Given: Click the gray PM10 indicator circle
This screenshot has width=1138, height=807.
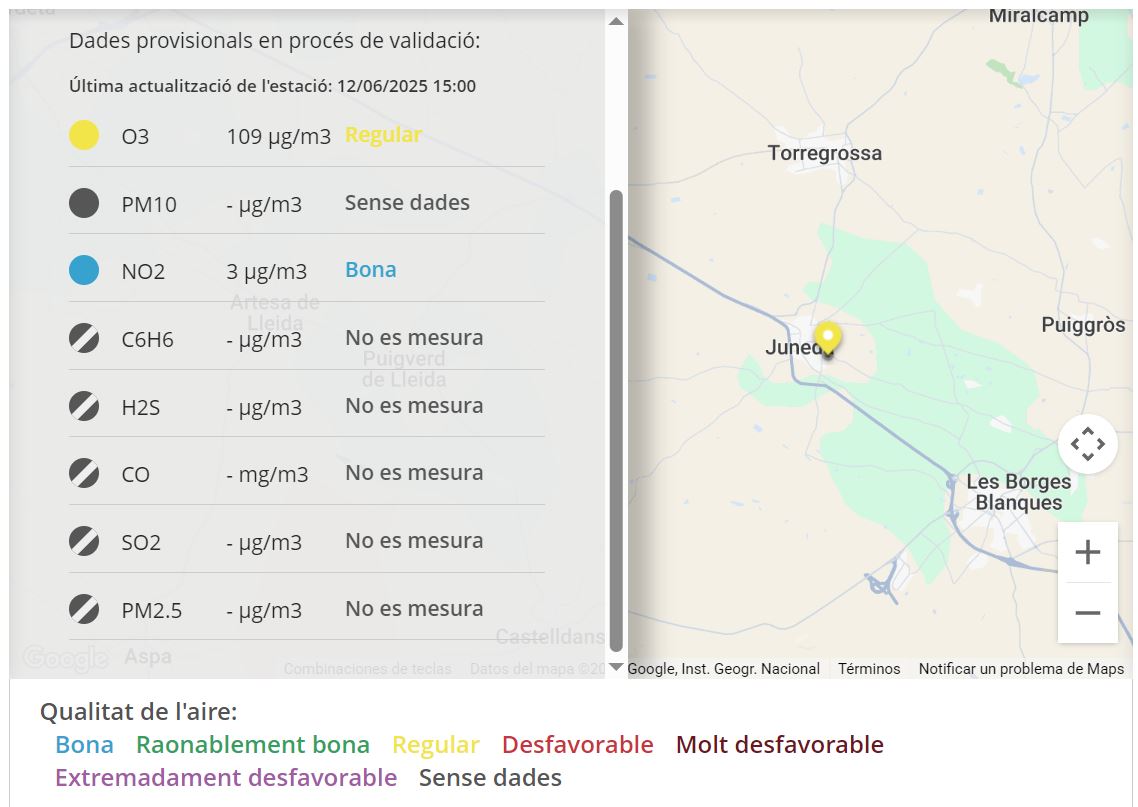Looking at the screenshot, I should [83, 202].
